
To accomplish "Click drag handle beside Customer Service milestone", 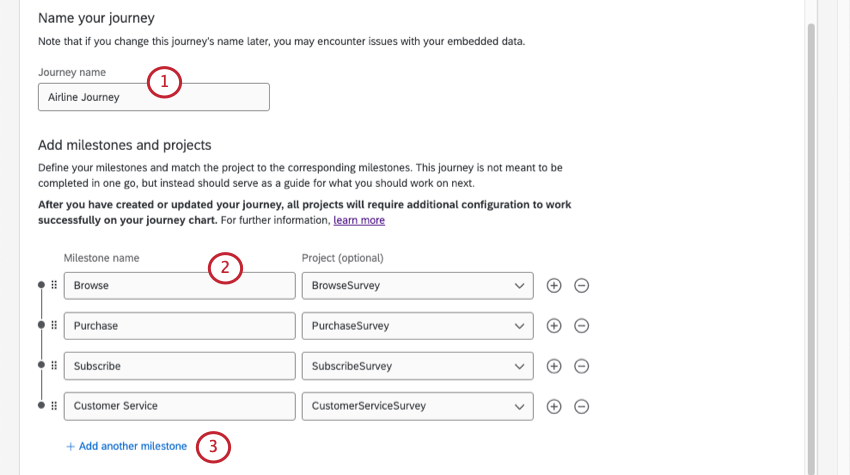I will tap(54, 406).
